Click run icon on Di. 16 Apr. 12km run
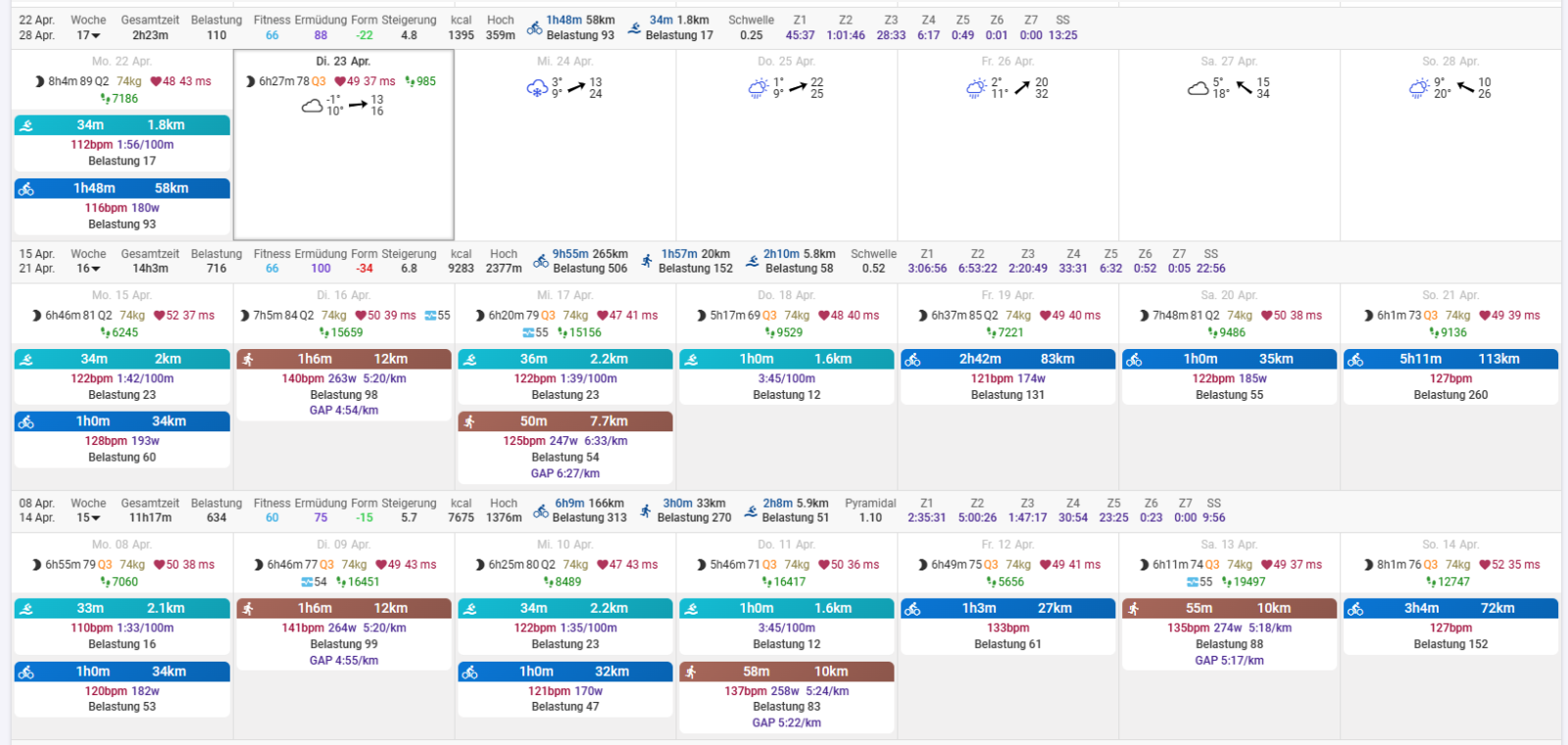This screenshot has height=745, width=1568. [x=248, y=360]
